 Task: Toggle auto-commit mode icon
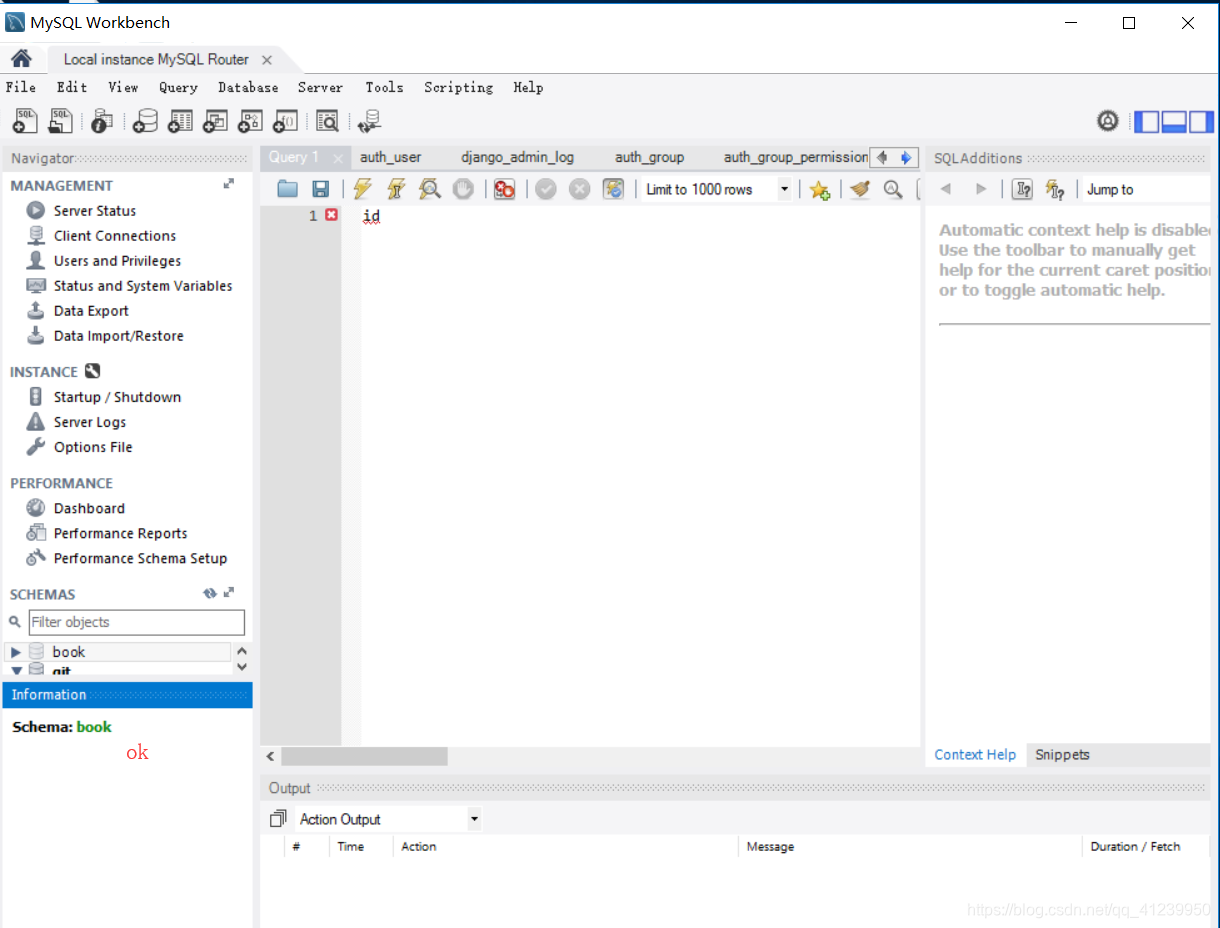613,189
